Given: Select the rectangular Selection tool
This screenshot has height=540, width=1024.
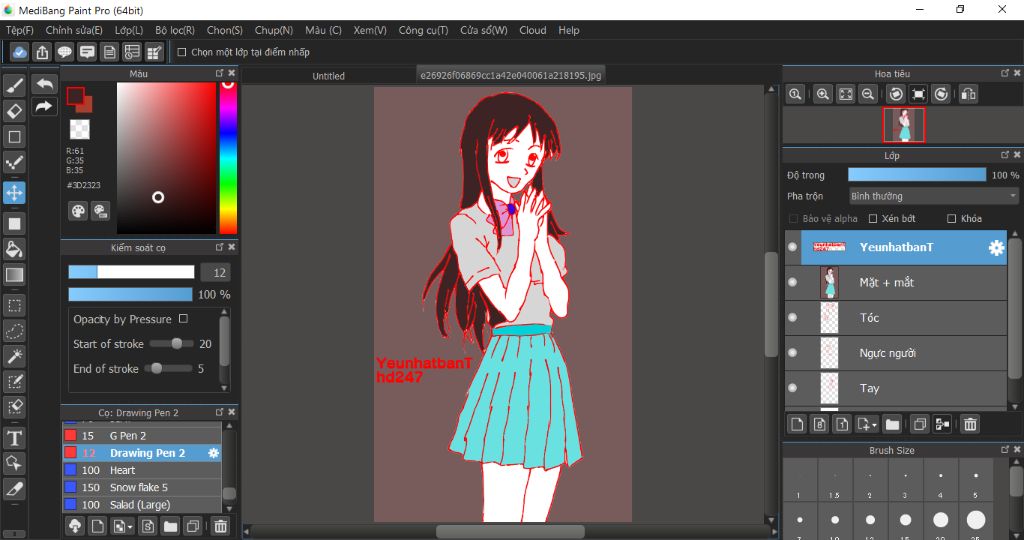Looking at the screenshot, I should (x=14, y=305).
